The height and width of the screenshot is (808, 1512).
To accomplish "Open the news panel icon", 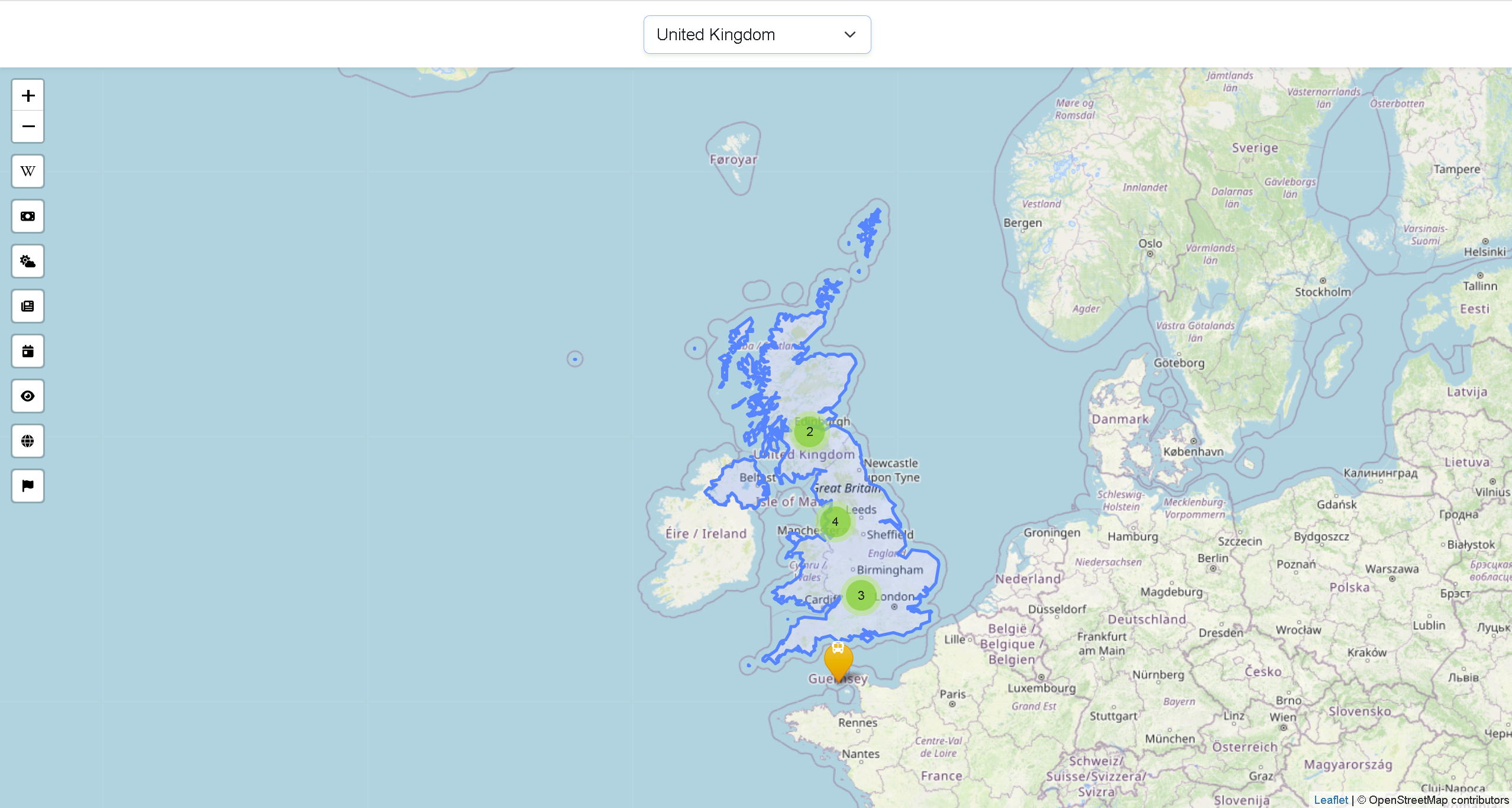I will 27,306.
